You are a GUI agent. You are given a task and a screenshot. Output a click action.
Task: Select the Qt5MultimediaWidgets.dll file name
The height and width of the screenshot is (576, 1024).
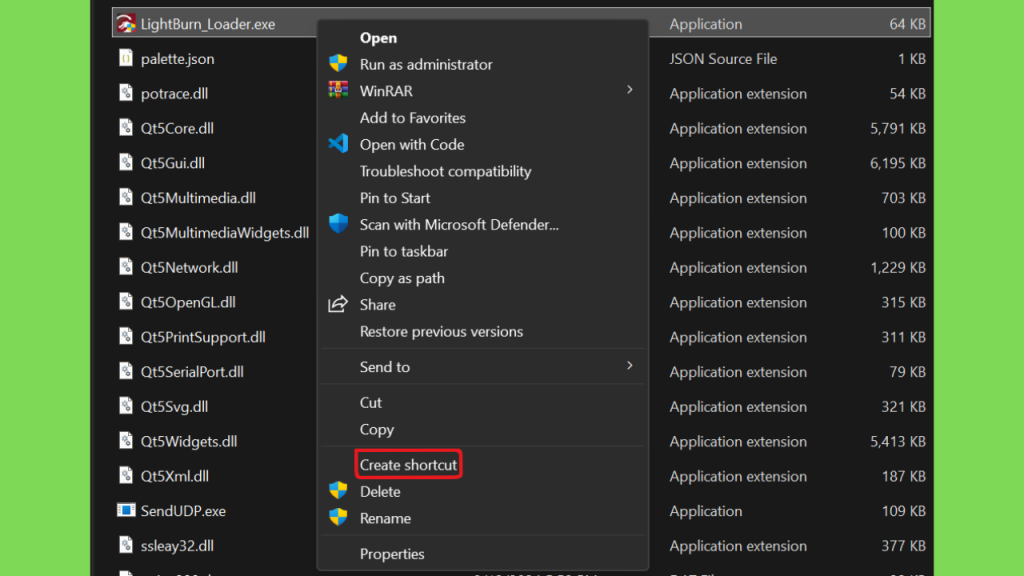(225, 232)
